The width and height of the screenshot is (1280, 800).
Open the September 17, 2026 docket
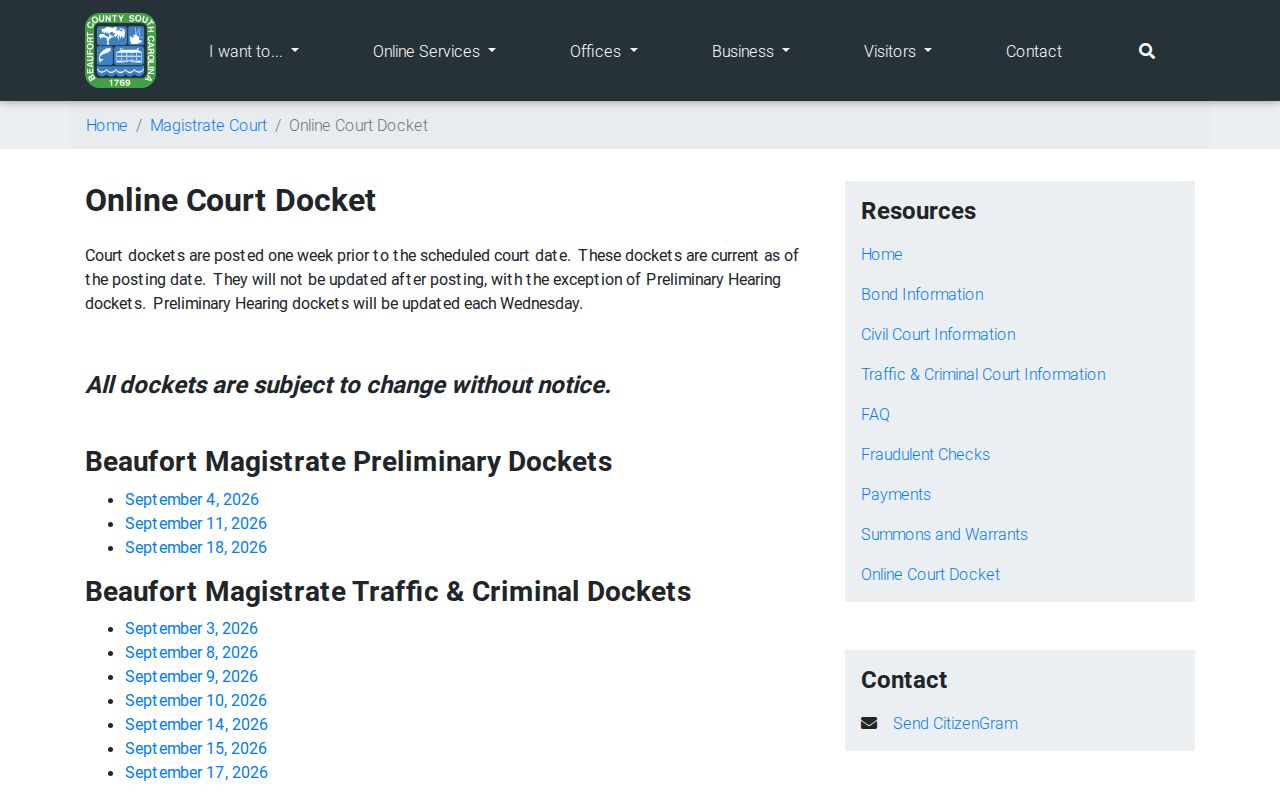[x=196, y=772]
